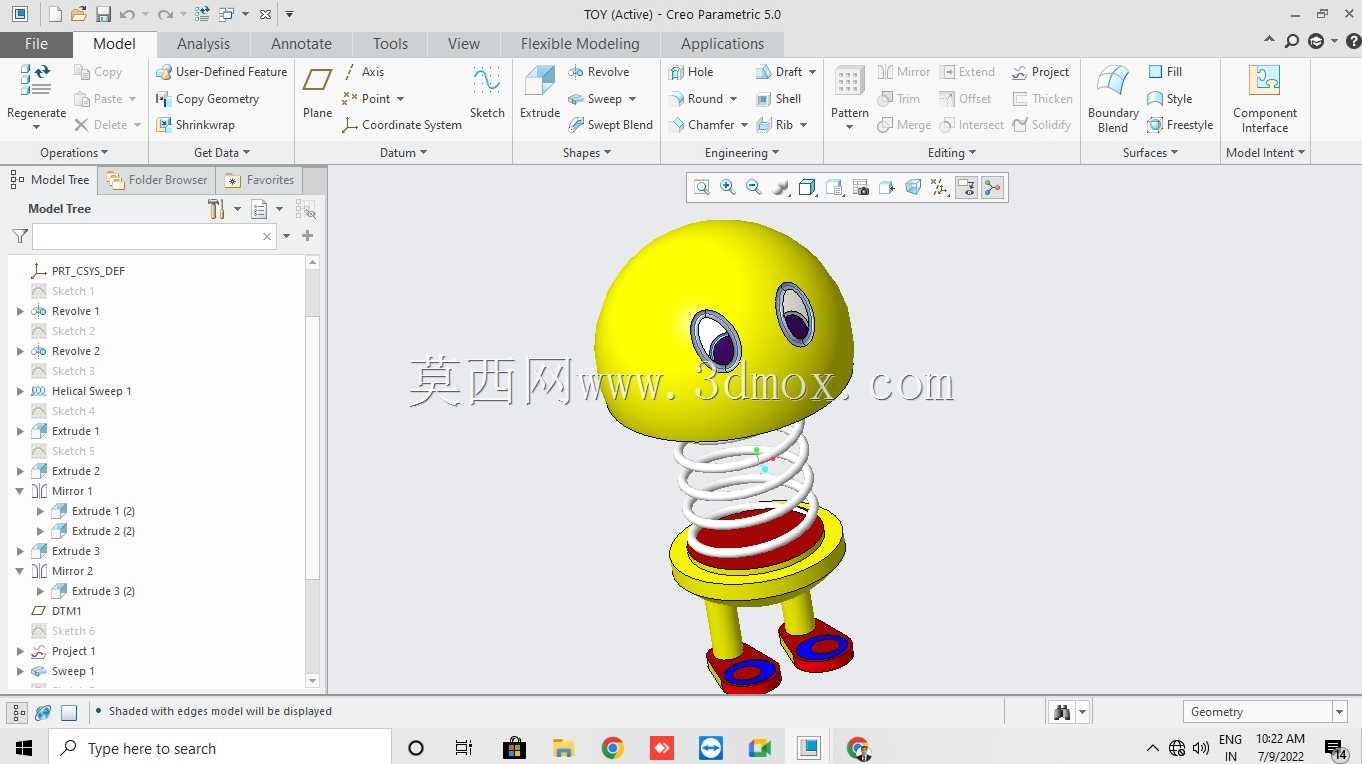This screenshot has width=1362, height=764.
Task: Open a file from quick access toolbar
Action: pyautogui.click(x=78, y=14)
